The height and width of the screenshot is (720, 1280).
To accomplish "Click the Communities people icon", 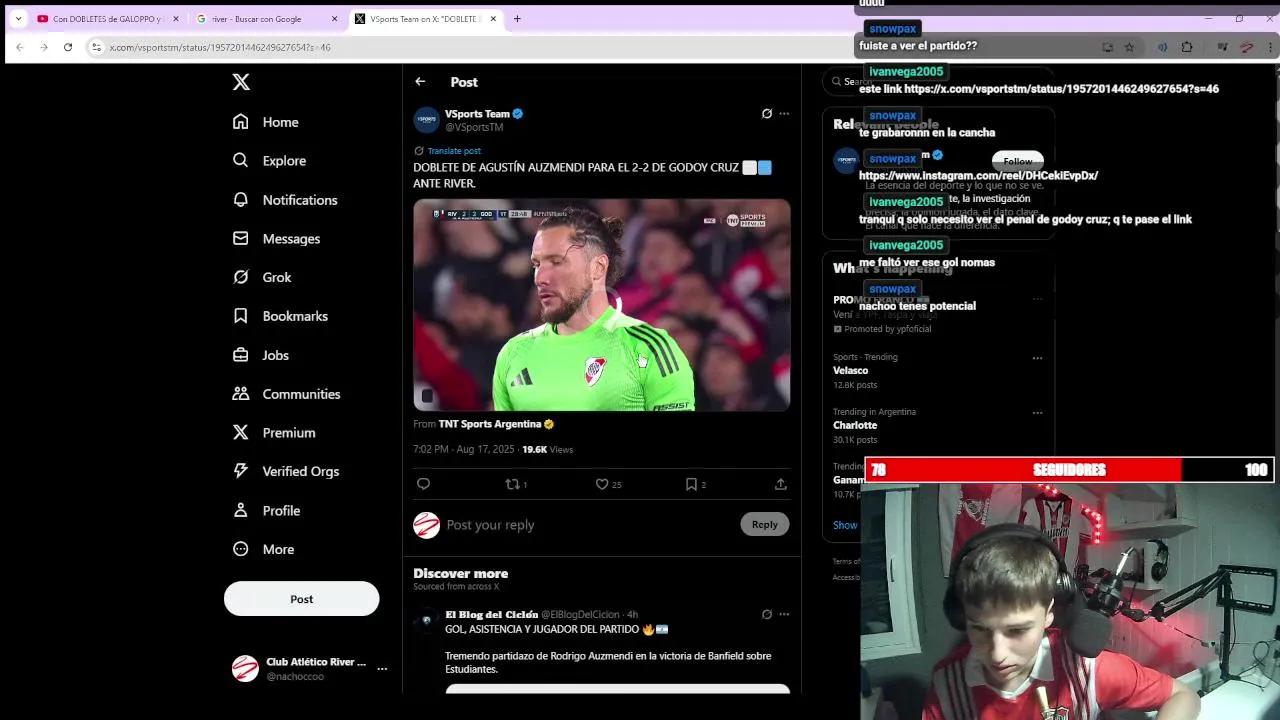I will 240,394.
